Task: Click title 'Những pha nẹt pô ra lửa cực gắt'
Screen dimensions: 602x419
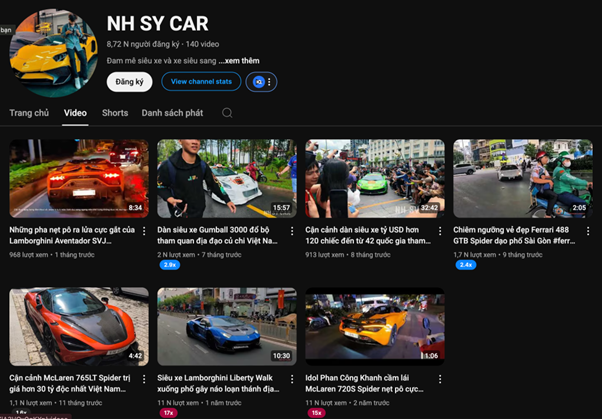Action: pyautogui.click(x=72, y=235)
